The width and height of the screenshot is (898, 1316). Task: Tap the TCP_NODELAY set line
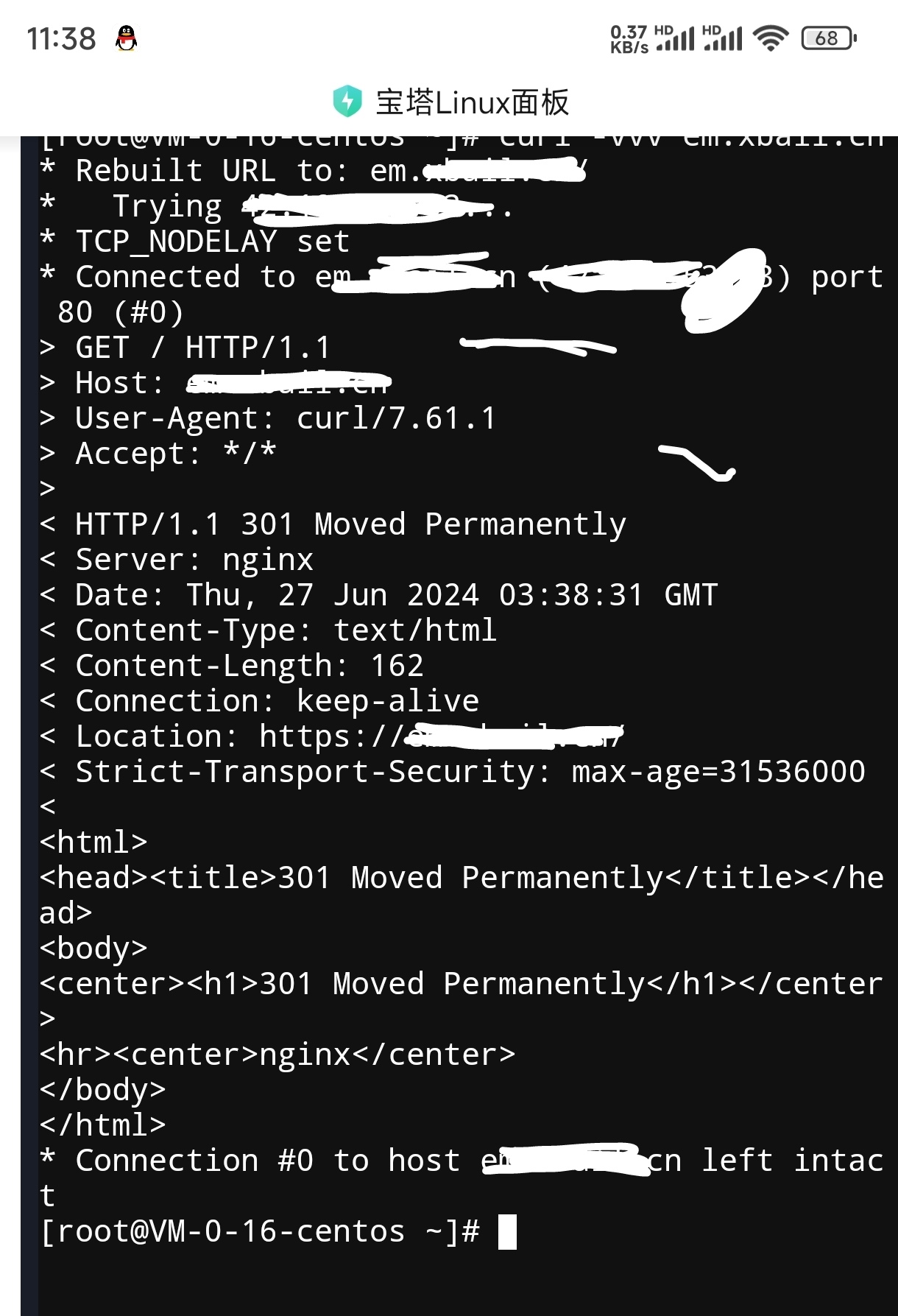point(195,242)
